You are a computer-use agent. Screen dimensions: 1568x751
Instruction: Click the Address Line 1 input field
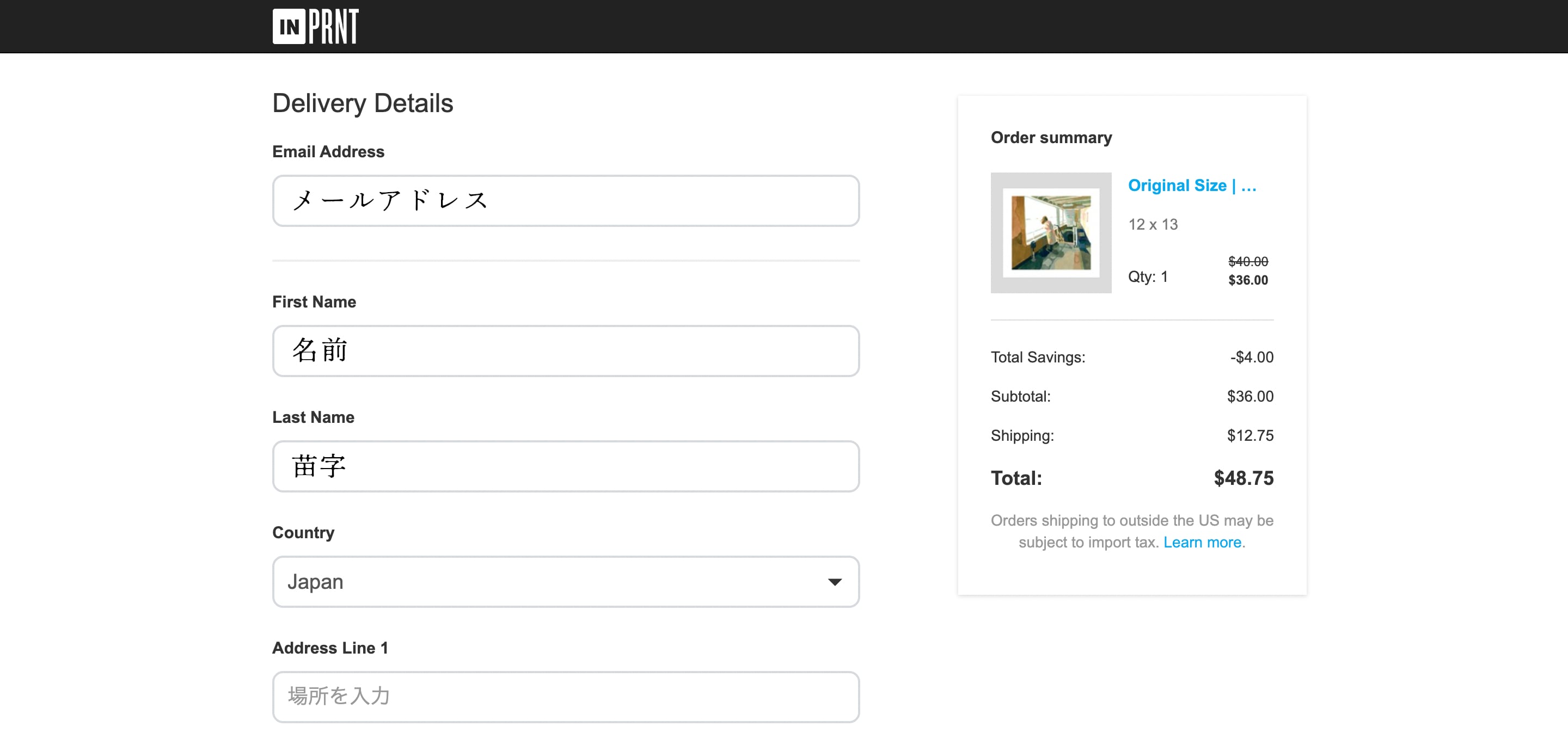(x=565, y=697)
